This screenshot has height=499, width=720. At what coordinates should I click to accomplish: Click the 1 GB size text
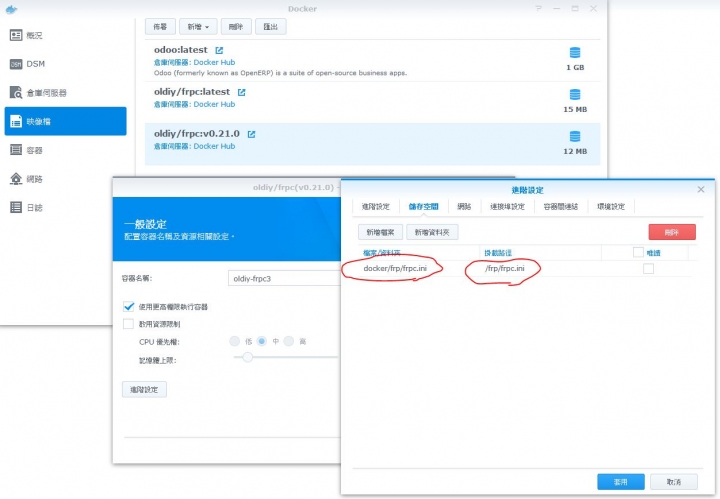[x=575, y=67]
